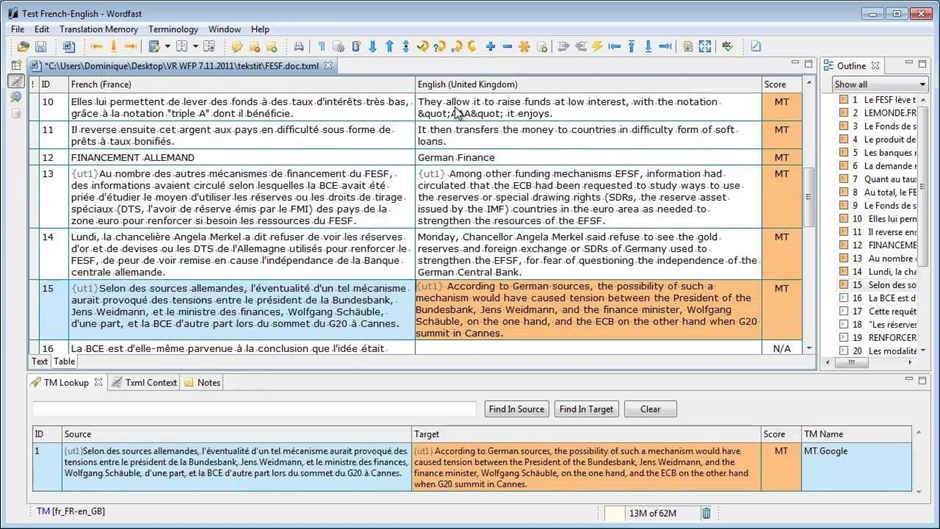Screen dimensions: 940x529
Task: Click the TM Name column header
Action: point(855,434)
